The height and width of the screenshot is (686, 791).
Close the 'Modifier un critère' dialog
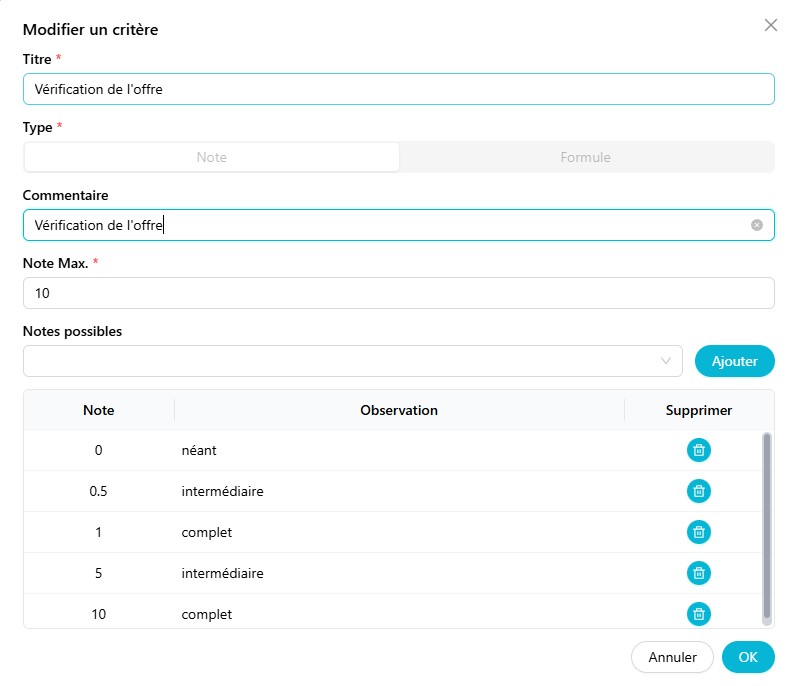coord(770,26)
